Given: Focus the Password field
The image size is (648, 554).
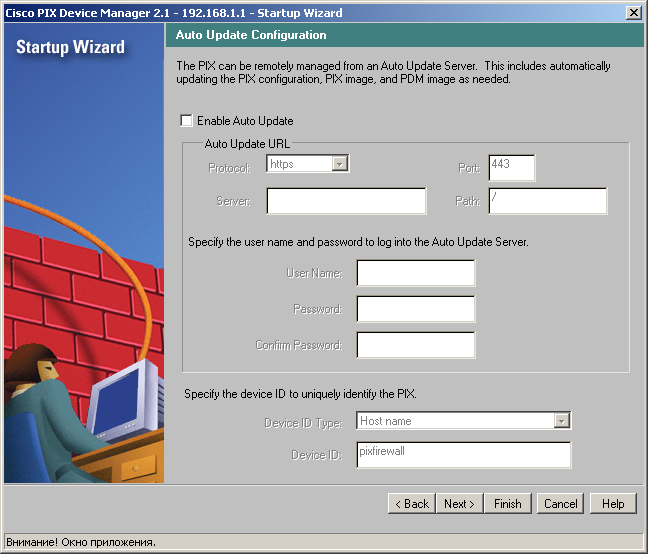Looking at the screenshot, I should (x=416, y=309).
